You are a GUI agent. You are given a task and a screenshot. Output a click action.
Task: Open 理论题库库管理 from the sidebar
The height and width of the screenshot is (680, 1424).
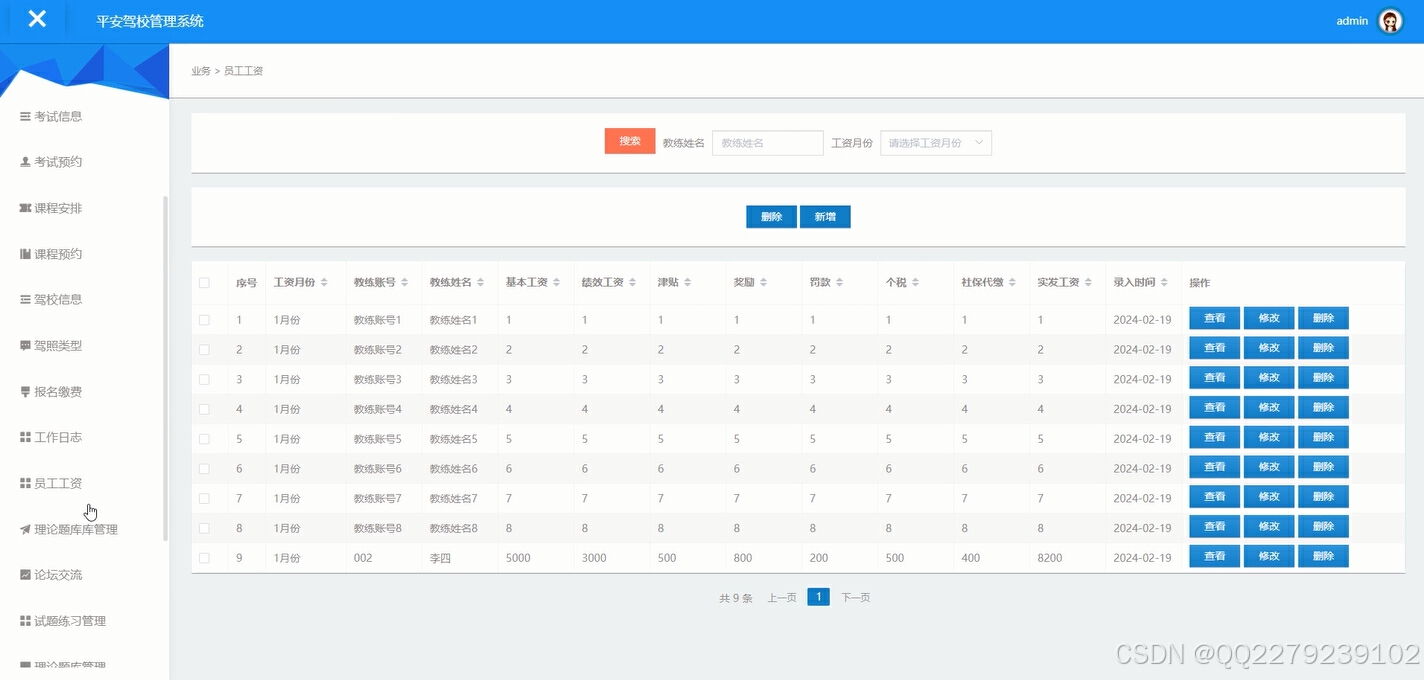[69, 529]
